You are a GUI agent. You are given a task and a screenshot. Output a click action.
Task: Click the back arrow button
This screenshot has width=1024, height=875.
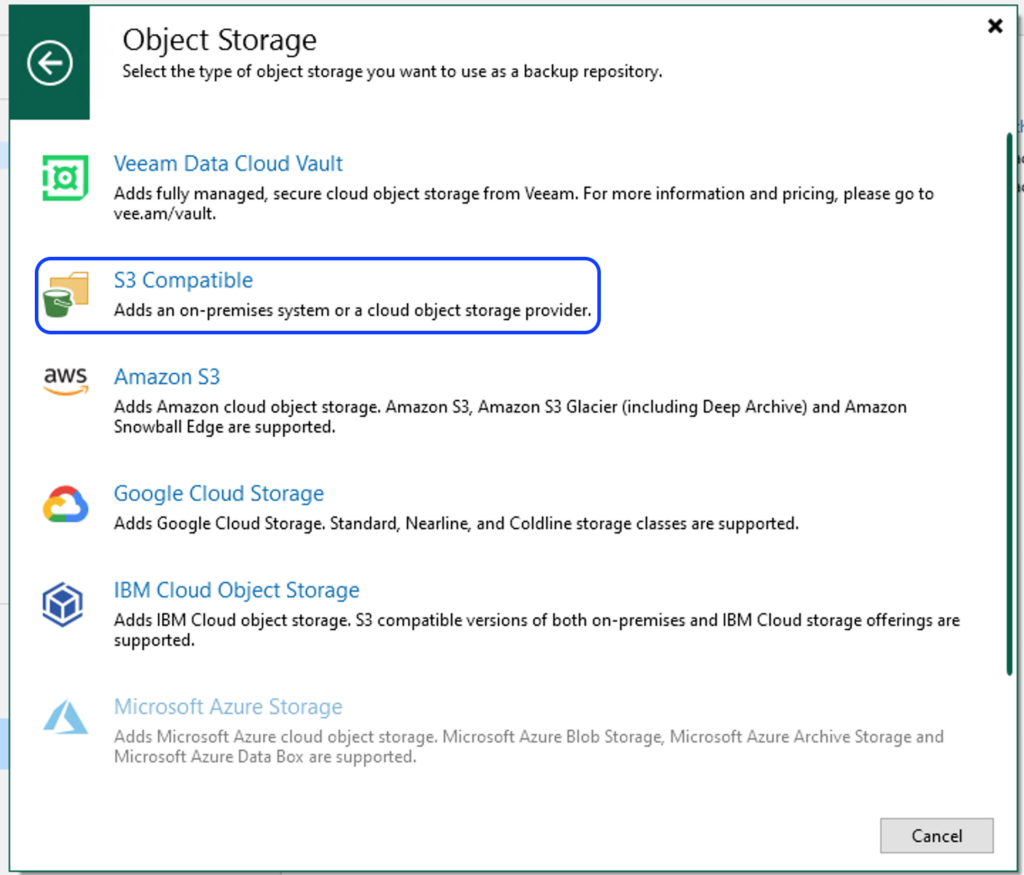tap(49, 65)
